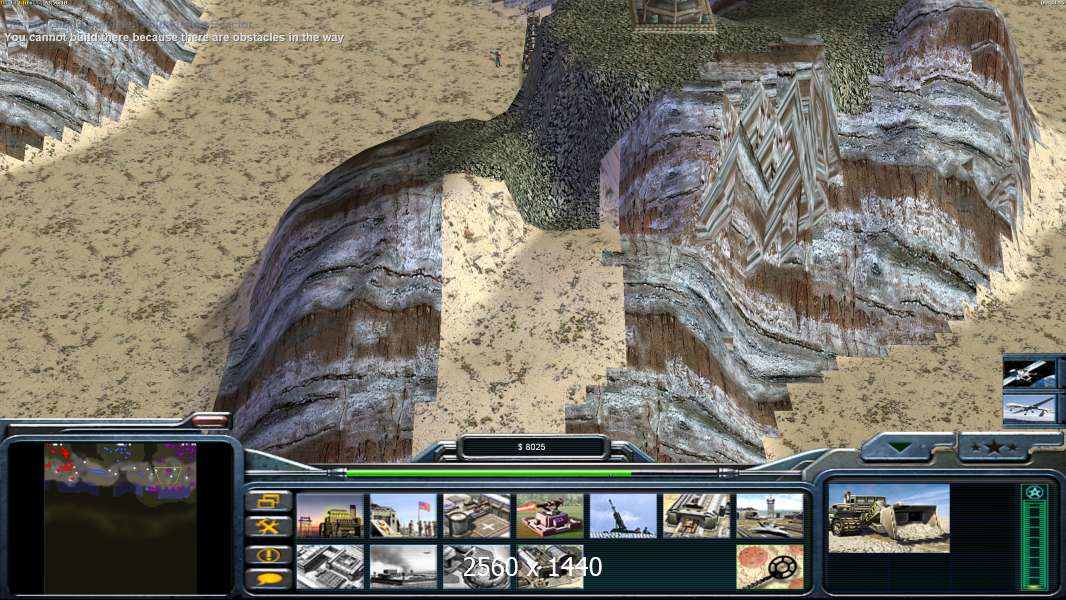Viewport: 1066px width, 600px height.
Task: Build the Airfield
Action: [770, 516]
